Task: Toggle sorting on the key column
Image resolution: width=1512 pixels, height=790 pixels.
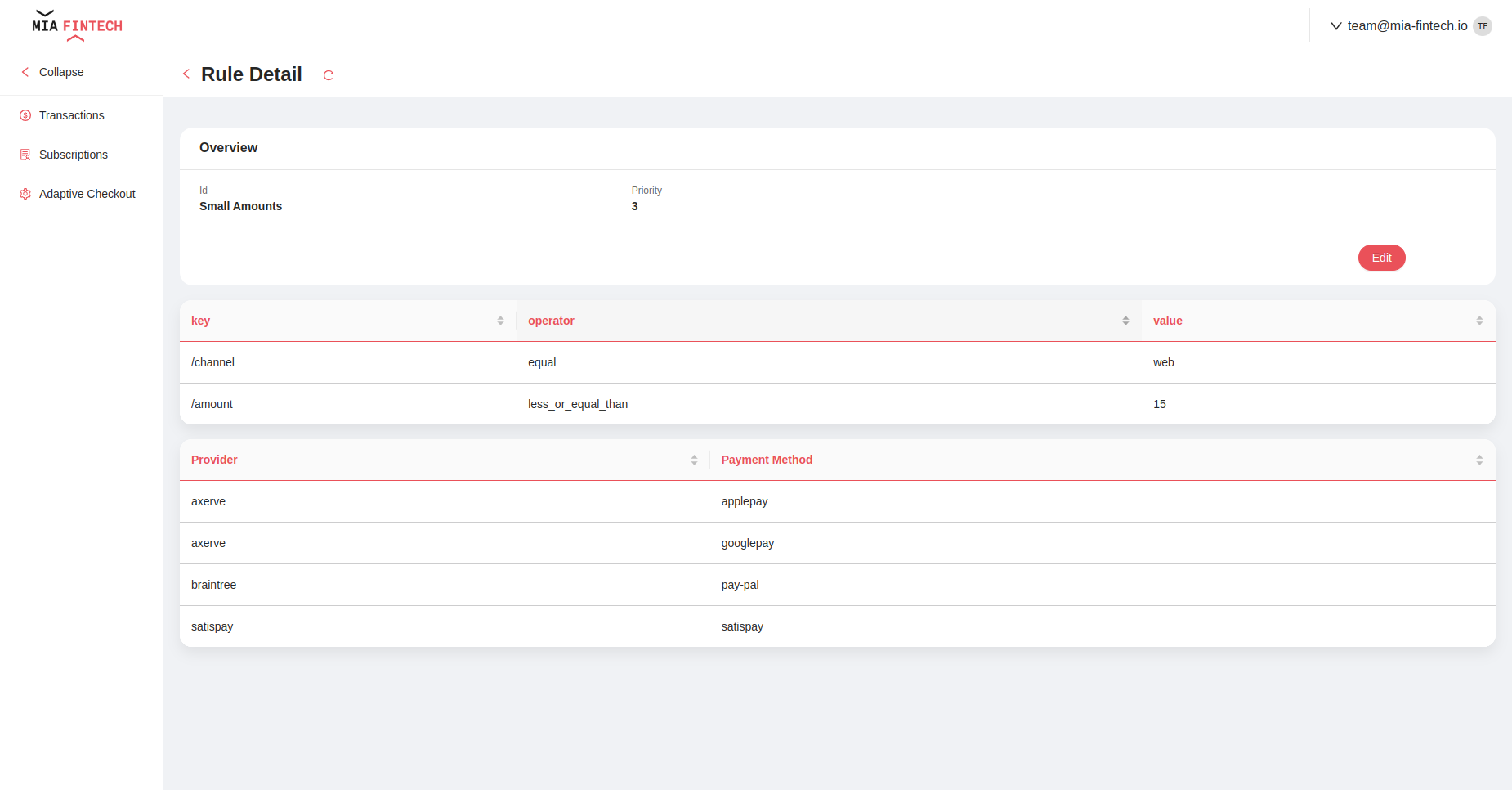Action: coord(500,320)
